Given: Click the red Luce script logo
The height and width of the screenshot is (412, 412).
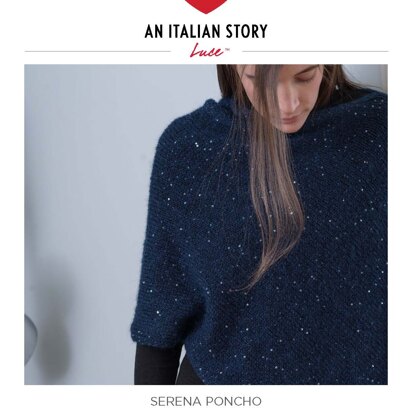Looking at the screenshot, I should click(x=206, y=52).
